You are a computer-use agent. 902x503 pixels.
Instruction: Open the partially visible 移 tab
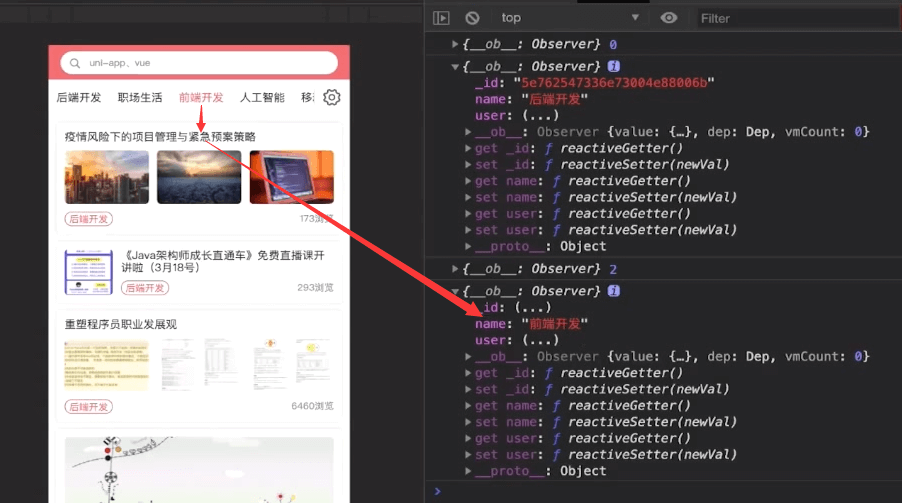[308, 97]
